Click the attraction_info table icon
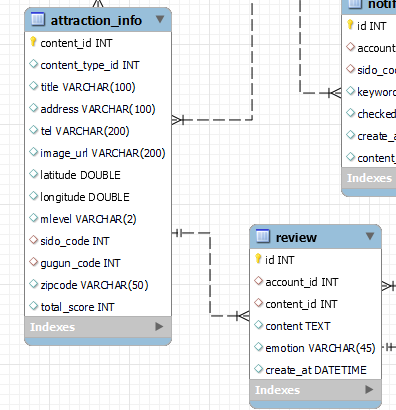The image size is (396, 410). pyautogui.click(x=38, y=19)
